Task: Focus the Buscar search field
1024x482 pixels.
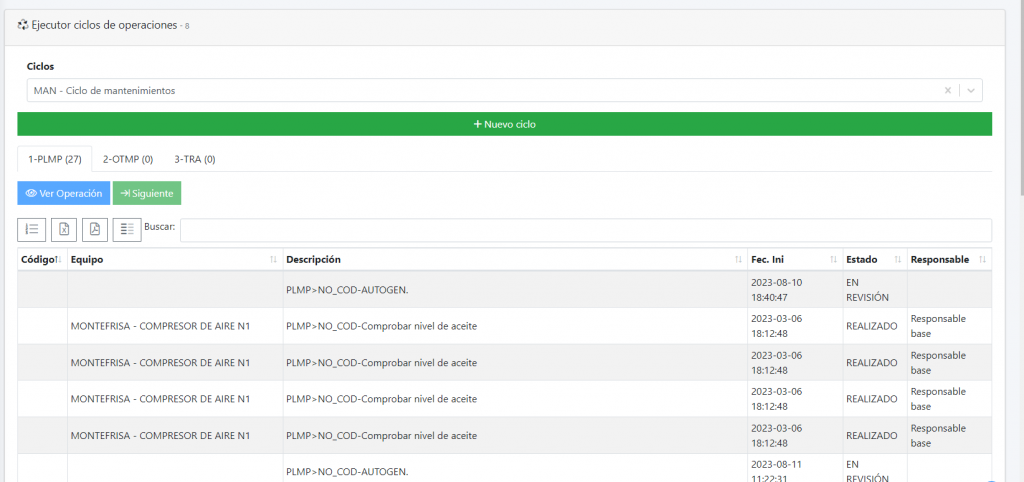Action: coord(585,230)
